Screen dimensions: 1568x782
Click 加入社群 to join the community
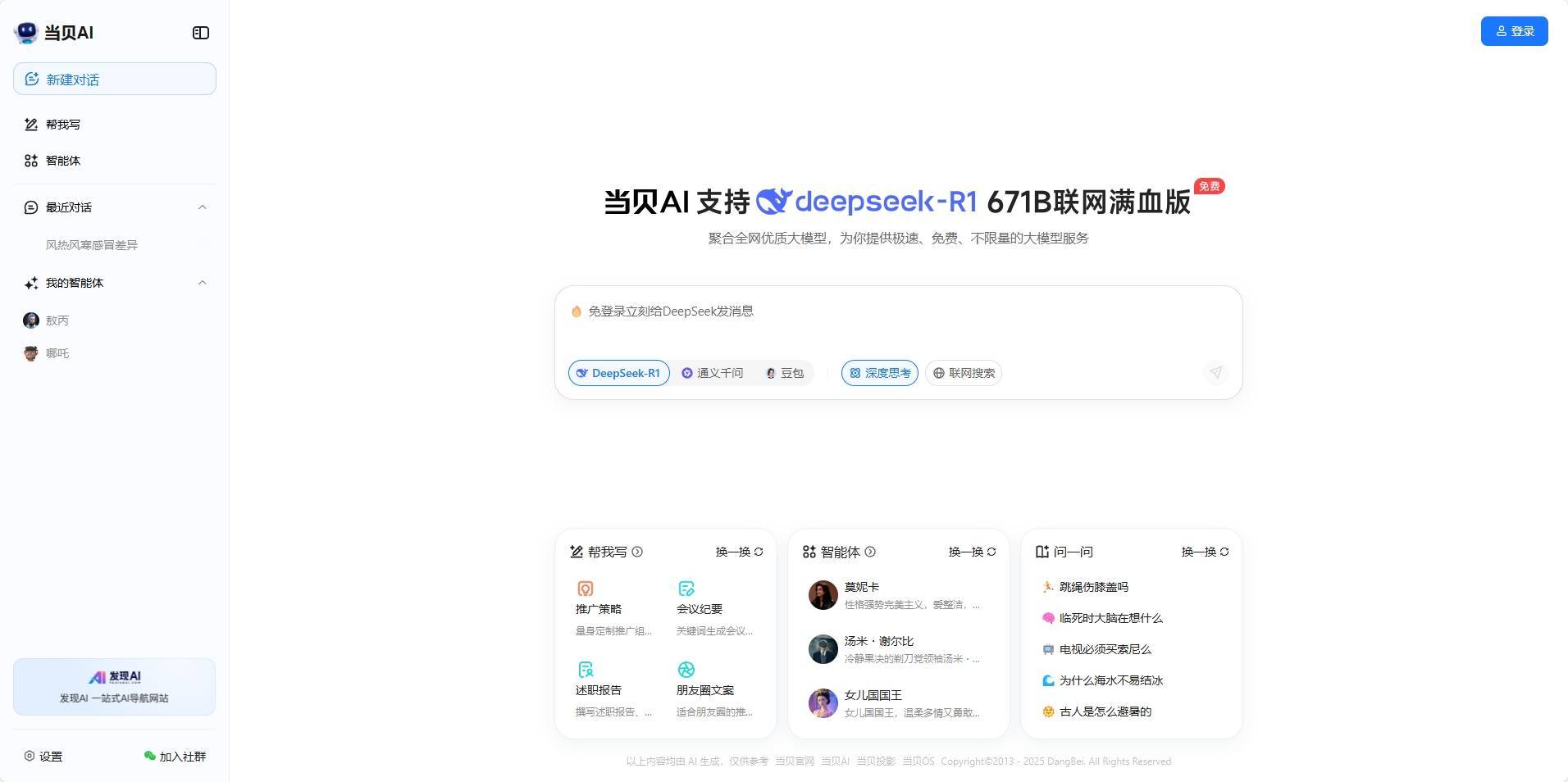[x=175, y=757]
